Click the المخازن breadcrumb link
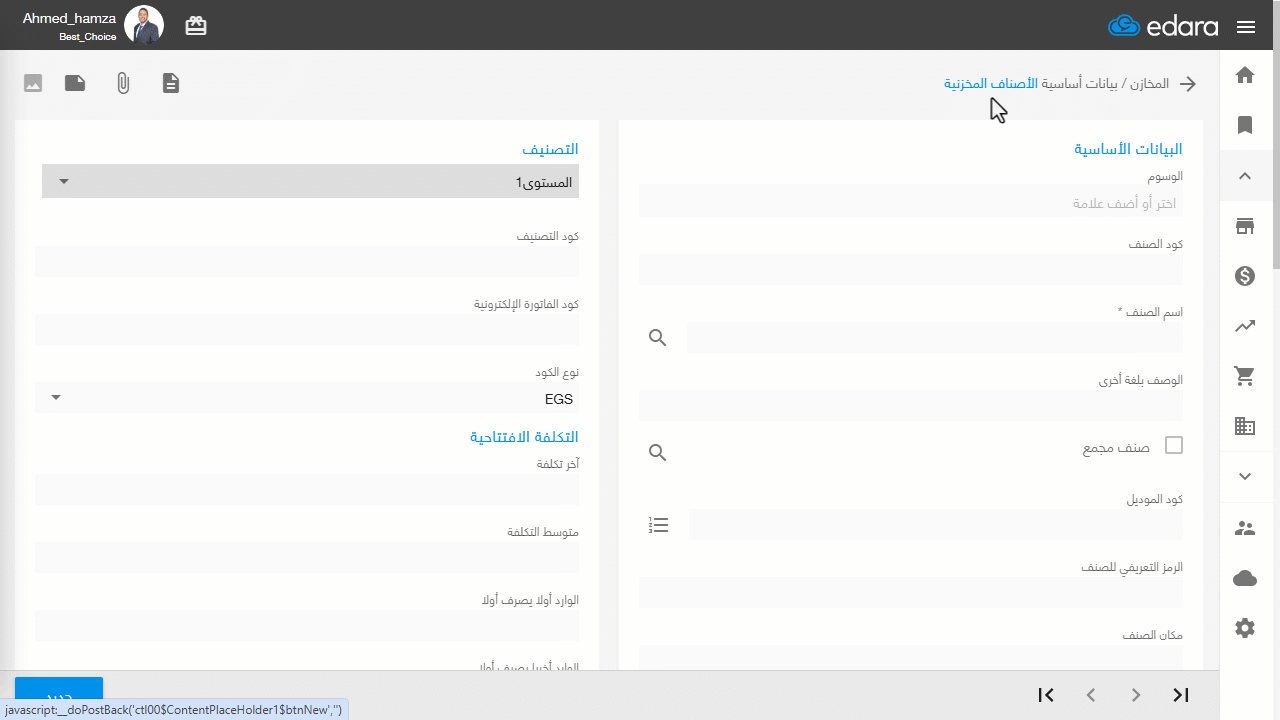The width and height of the screenshot is (1280, 720). tap(1149, 83)
